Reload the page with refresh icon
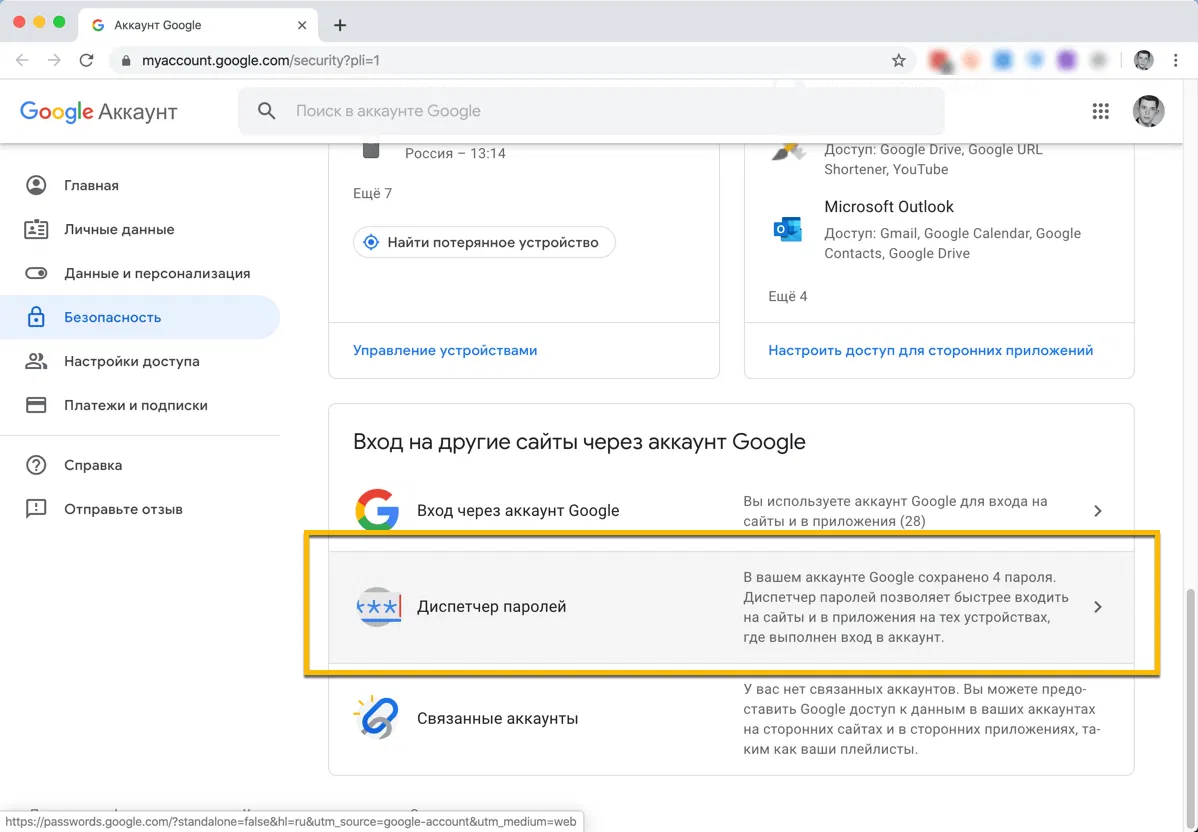Screen dimensions: 1198x832 pyautogui.click(x=87, y=60)
